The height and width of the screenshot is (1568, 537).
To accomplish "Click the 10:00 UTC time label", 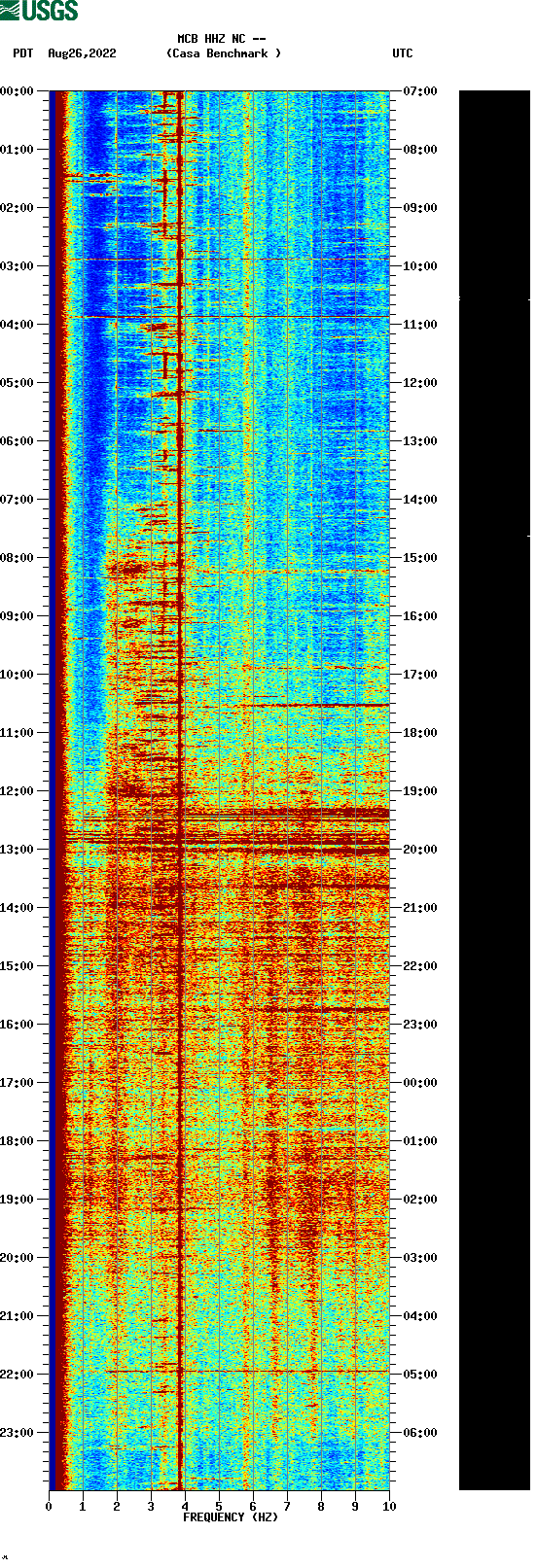I will 420,266.
